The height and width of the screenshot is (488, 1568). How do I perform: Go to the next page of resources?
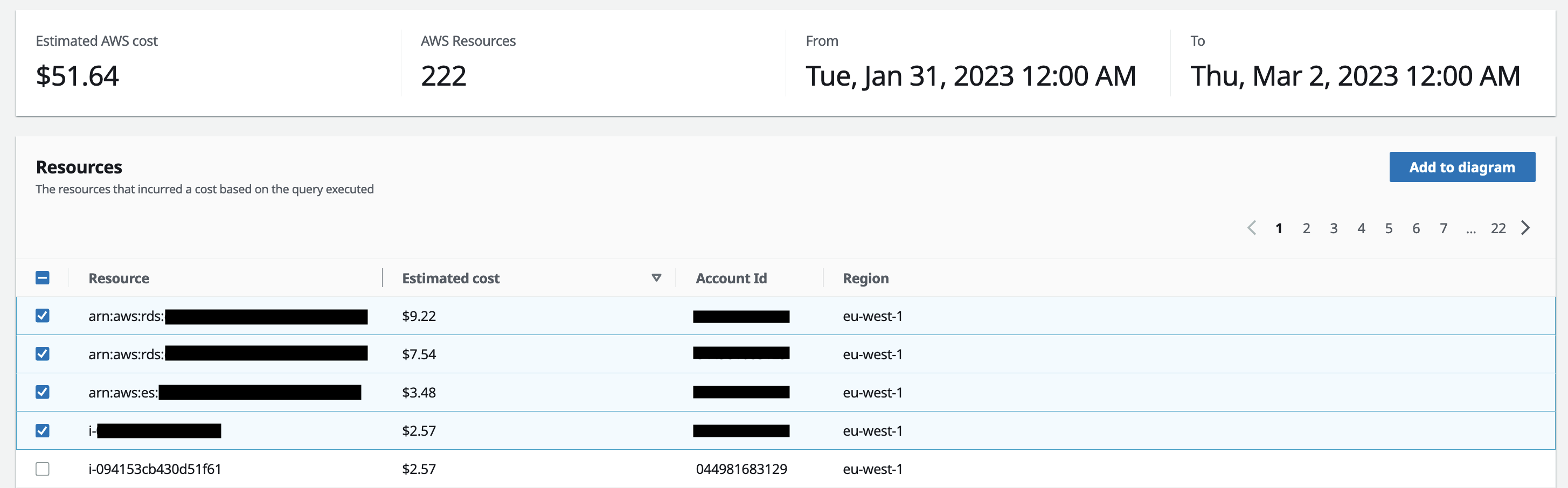[1526, 227]
